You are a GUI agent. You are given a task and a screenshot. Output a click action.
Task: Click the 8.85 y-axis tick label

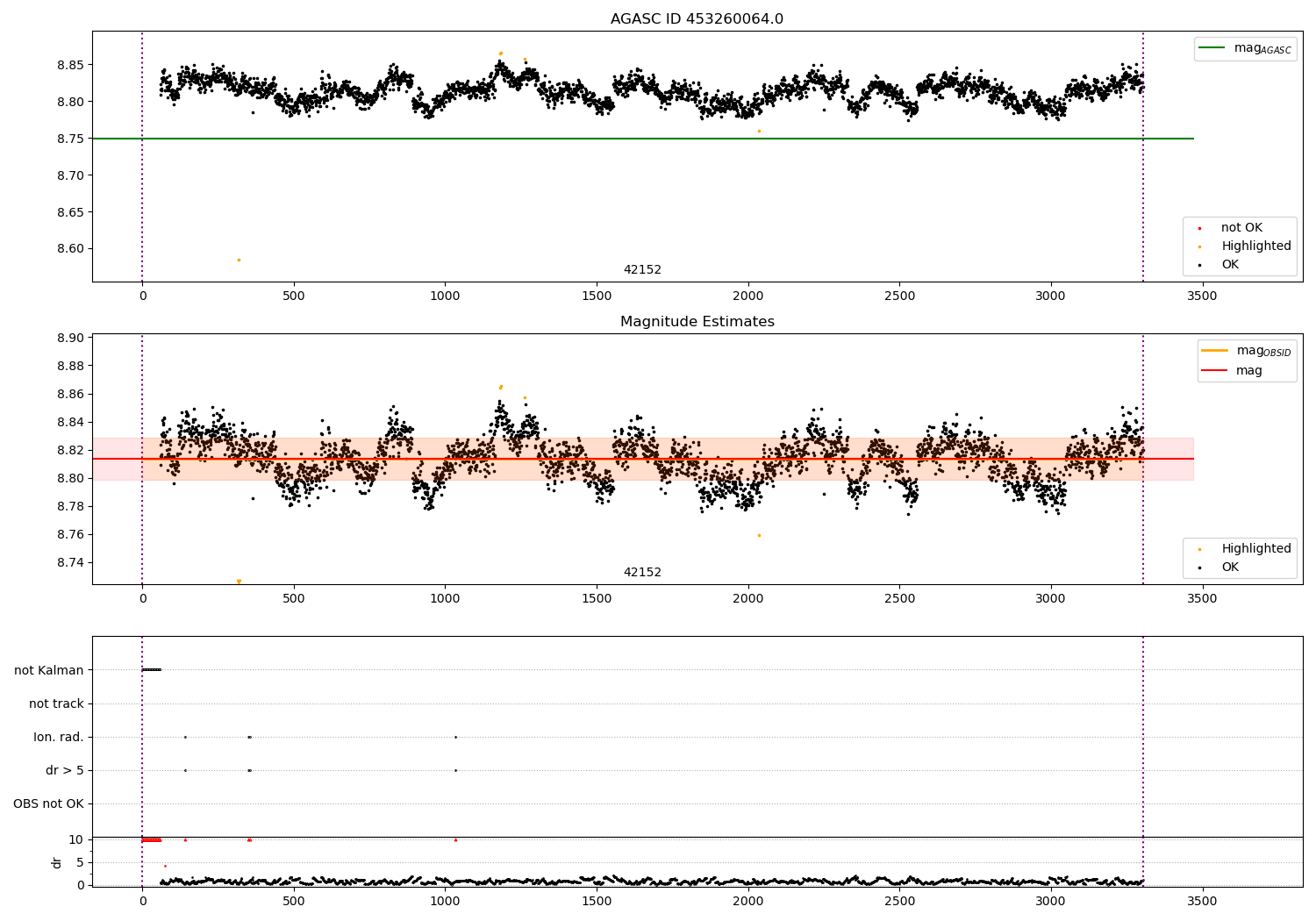(x=70, y=65)
